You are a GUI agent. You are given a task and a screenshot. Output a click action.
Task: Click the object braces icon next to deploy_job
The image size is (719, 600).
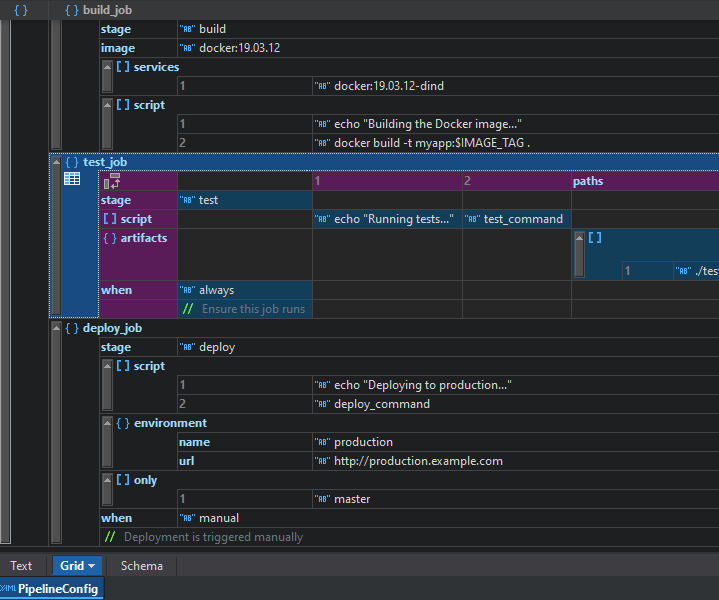point(71,328)
